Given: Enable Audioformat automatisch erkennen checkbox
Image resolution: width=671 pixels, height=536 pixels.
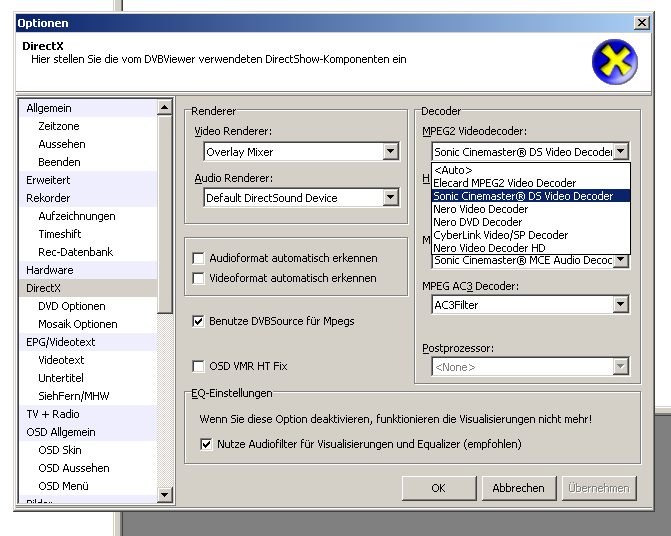Looking at the screenshot, I should point(199,258).
